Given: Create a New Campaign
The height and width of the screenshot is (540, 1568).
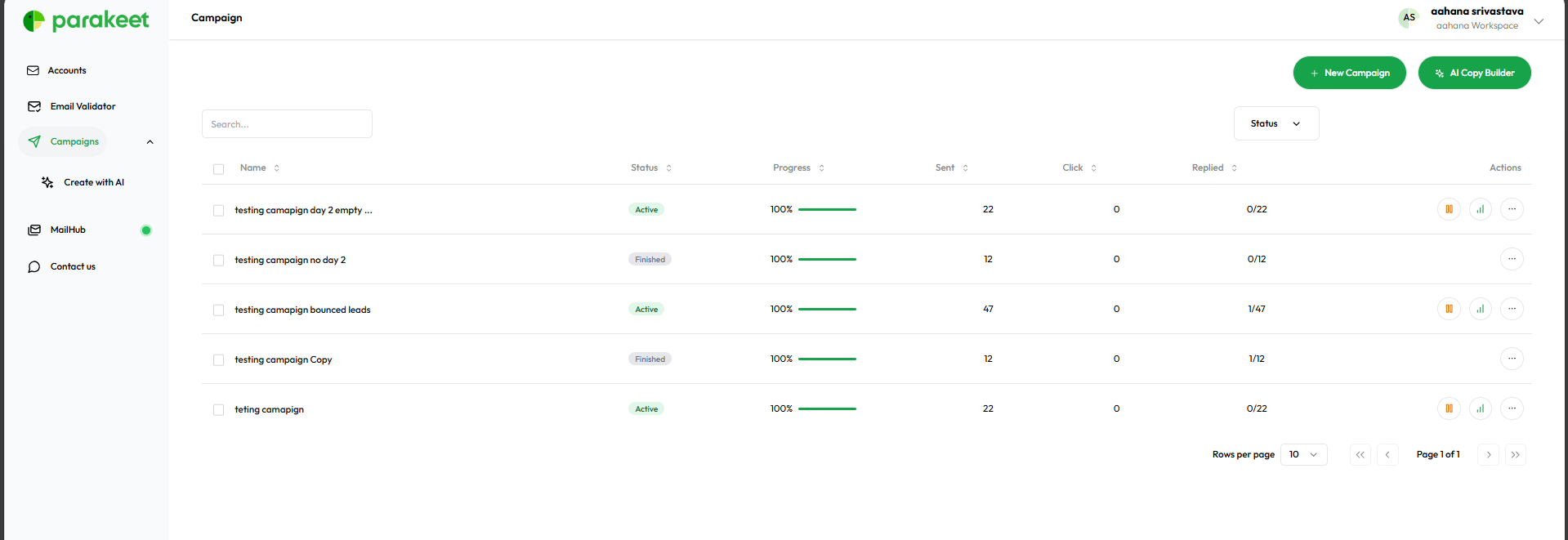Looking at the screenshot, I should coord(1349,73).
